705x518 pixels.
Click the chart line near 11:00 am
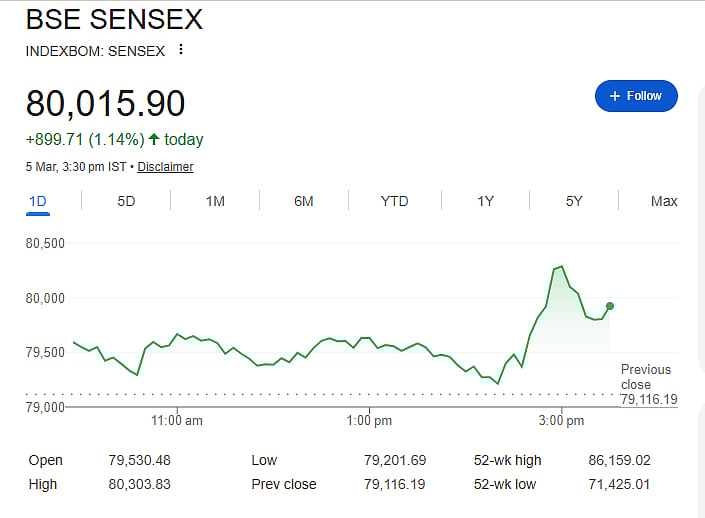178,335
